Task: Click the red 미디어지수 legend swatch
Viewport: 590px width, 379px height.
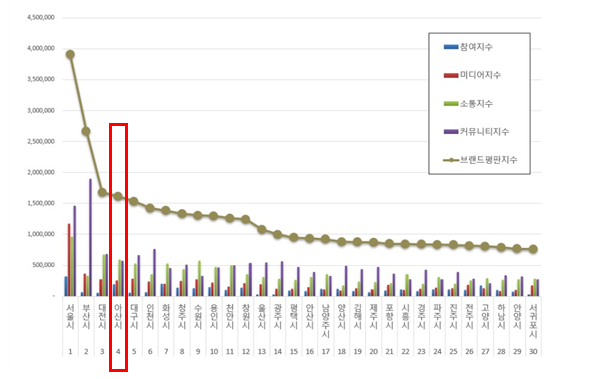Action: tap(451, 75)
